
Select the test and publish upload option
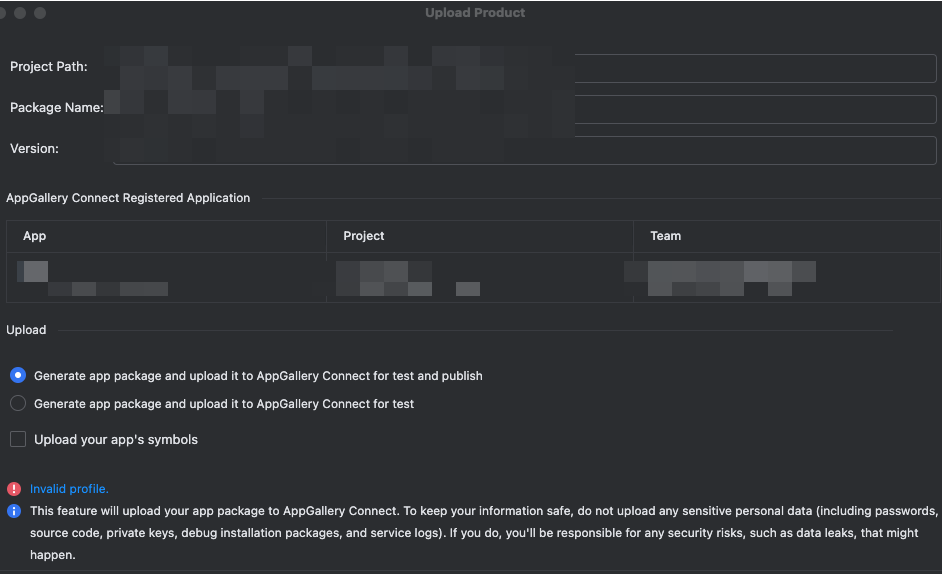click(18, 375)
